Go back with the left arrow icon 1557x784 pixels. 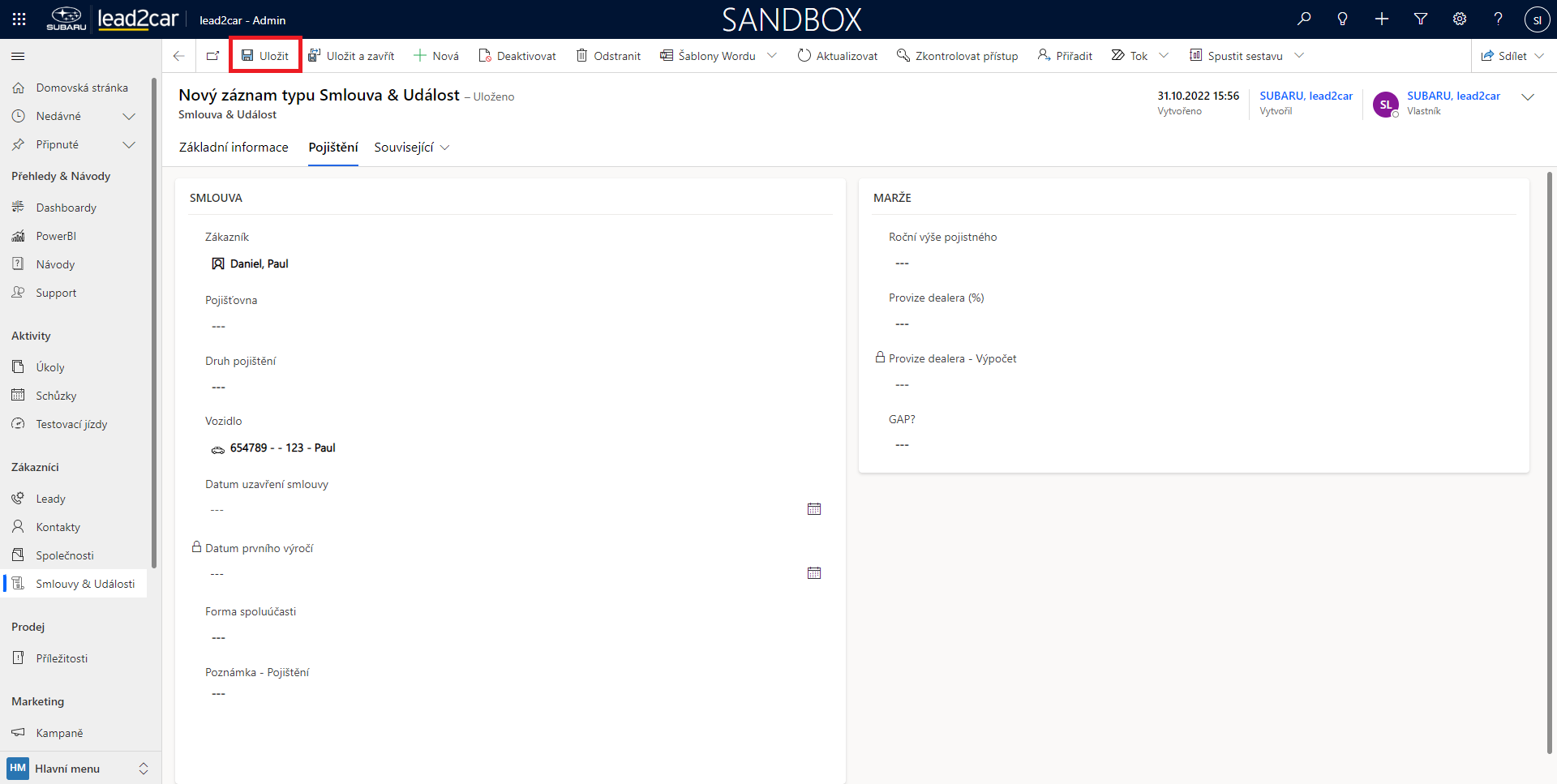coord(179,56)
